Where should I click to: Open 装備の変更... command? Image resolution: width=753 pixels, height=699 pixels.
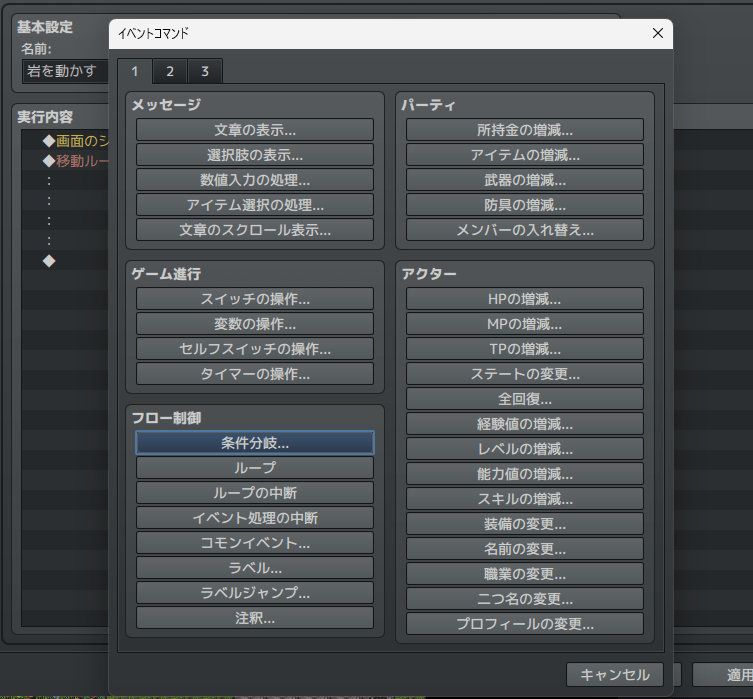coord(525,523)
